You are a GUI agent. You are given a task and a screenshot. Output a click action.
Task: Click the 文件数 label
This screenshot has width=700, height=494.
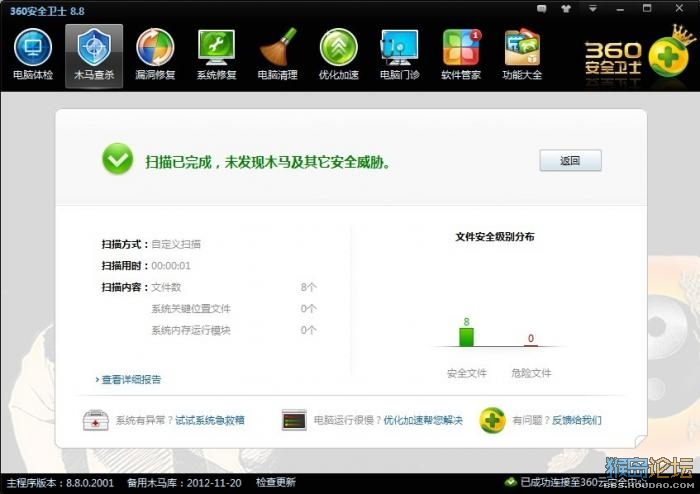pyautogui.click(x=166, y=287)
